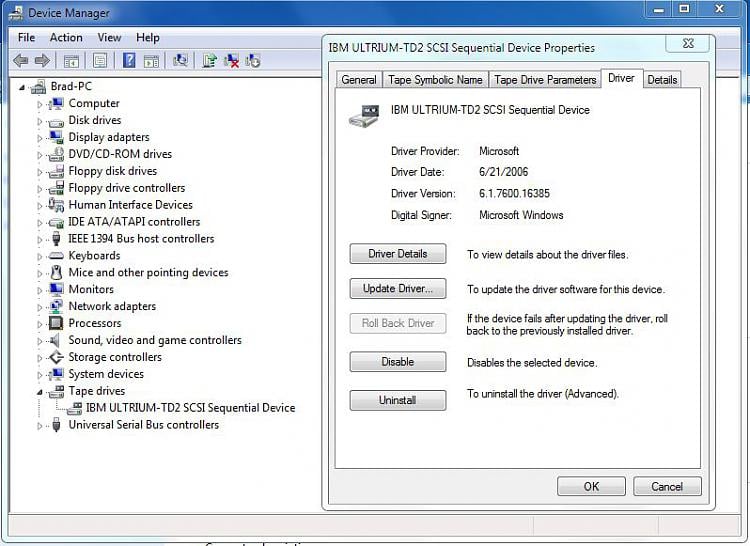Click the Computer category icon
This screenshot has height=546, width=750.
pyautogui.click(x=56, y=103)
